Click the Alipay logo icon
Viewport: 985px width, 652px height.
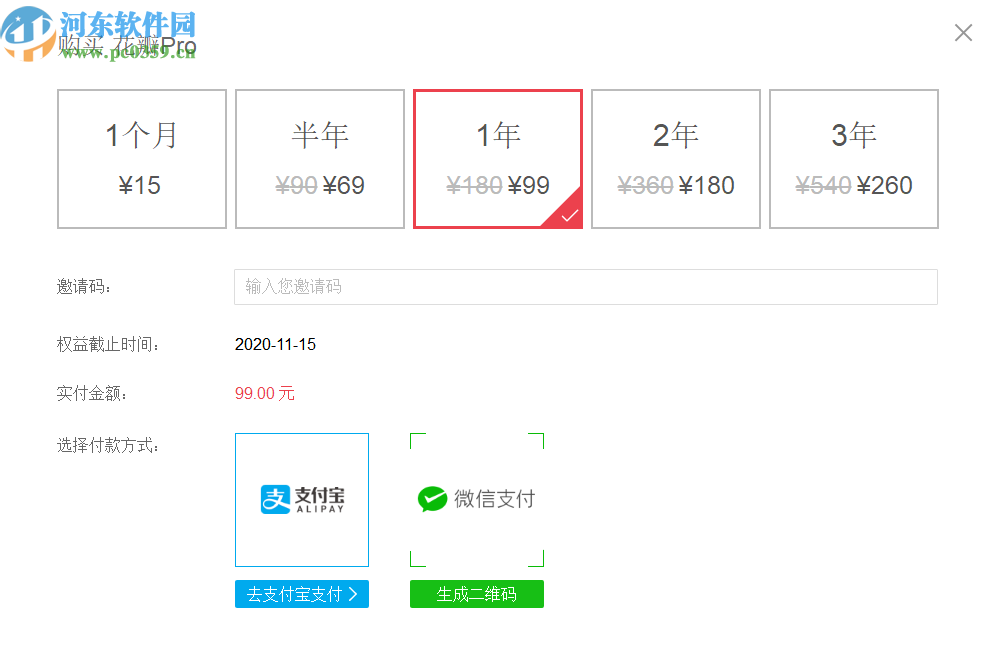coord(275,499)
